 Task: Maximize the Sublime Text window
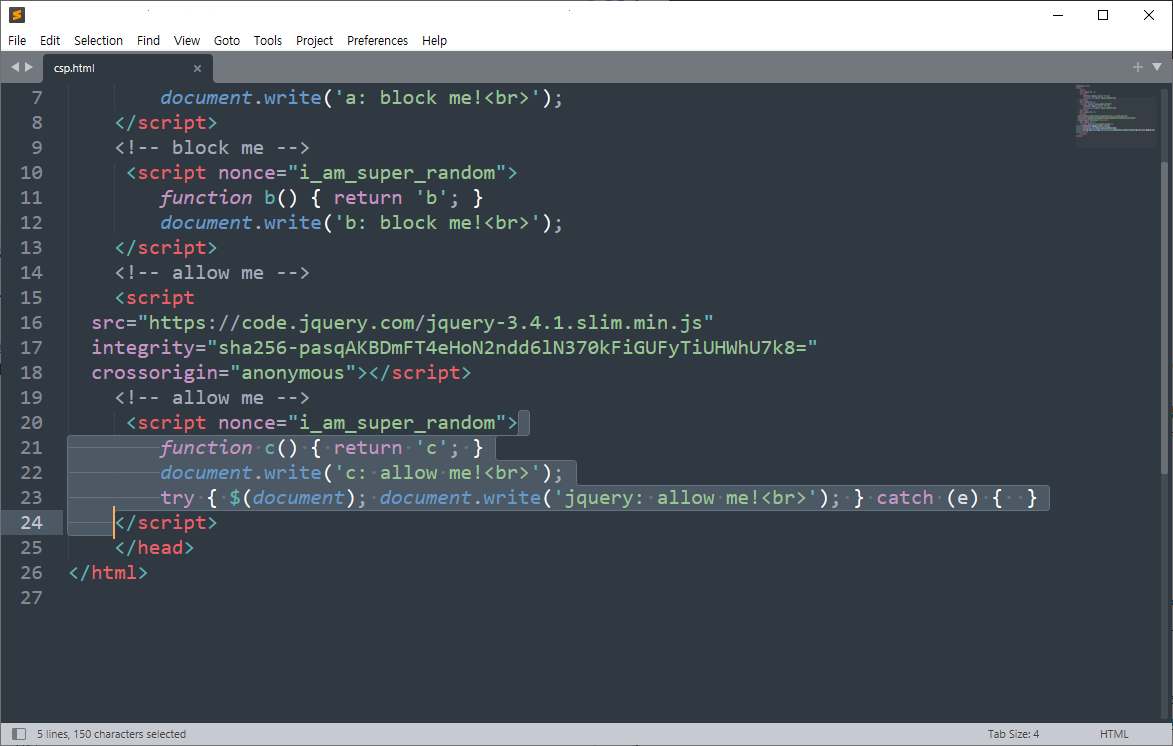coord(1103,15)
